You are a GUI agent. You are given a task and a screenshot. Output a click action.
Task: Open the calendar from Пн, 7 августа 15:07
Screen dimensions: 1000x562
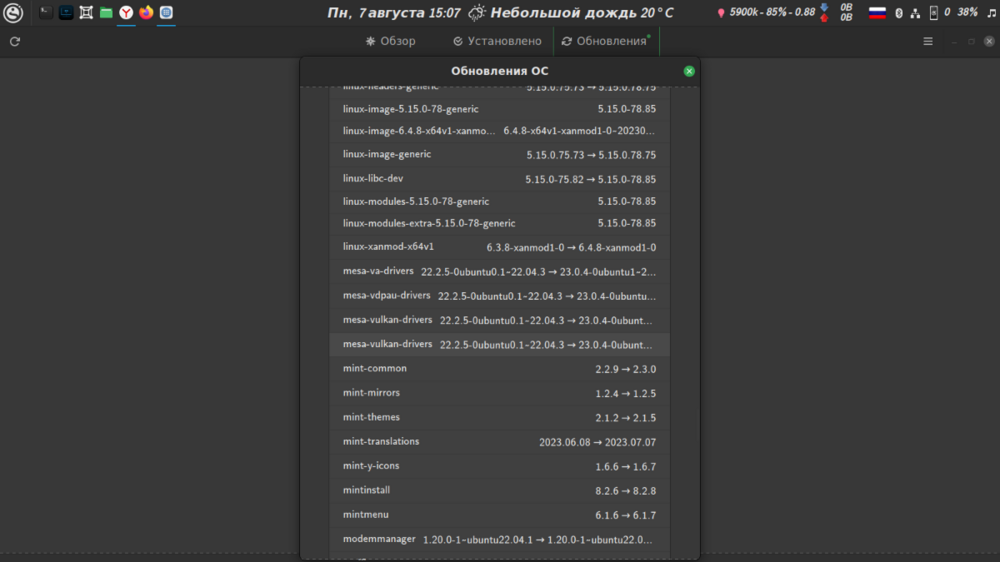(x=393, y=13)
